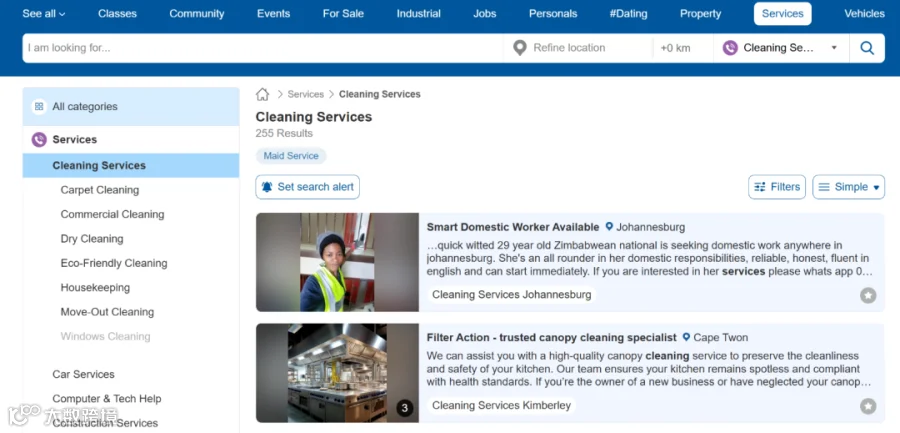This screenshot has height=433, width=900.
Task: Open the Community tab
Action: (197, 14)
